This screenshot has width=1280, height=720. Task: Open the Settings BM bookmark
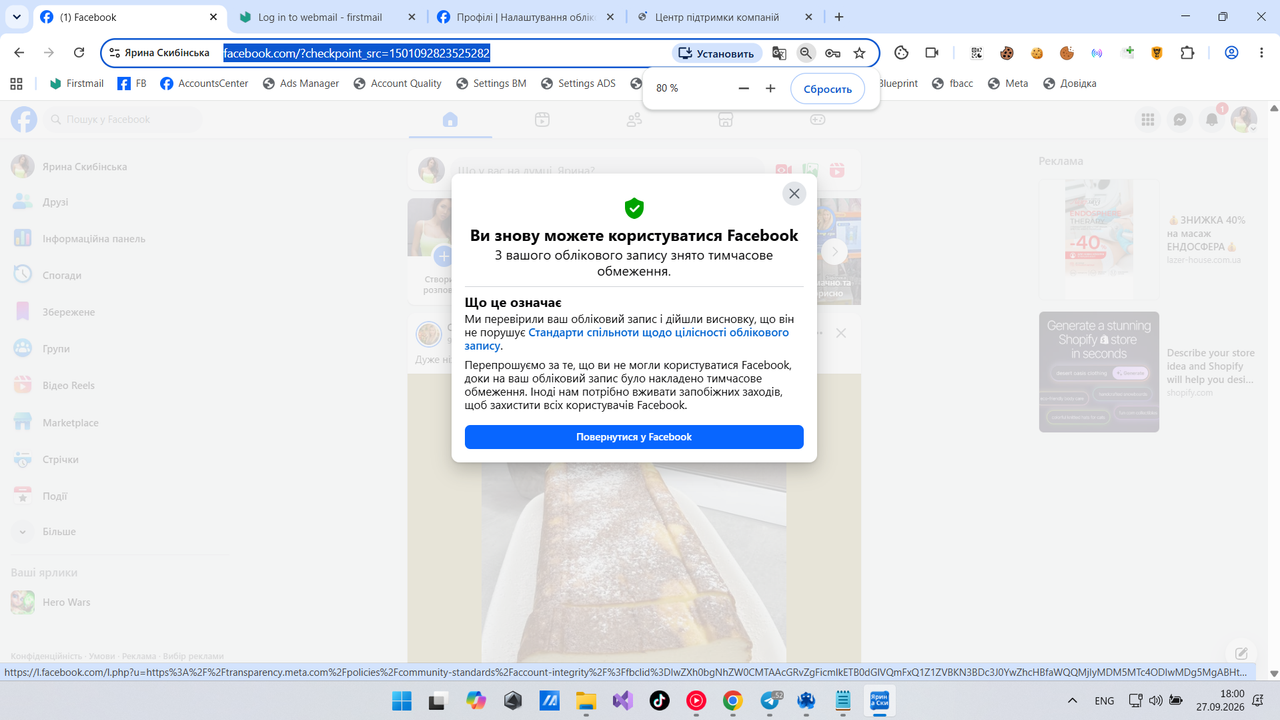click(x=490, y=84)
